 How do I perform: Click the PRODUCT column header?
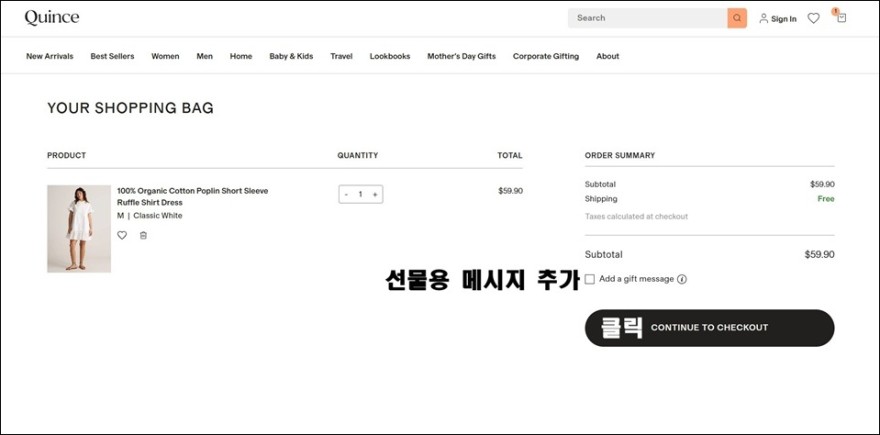tap(66, 155)
